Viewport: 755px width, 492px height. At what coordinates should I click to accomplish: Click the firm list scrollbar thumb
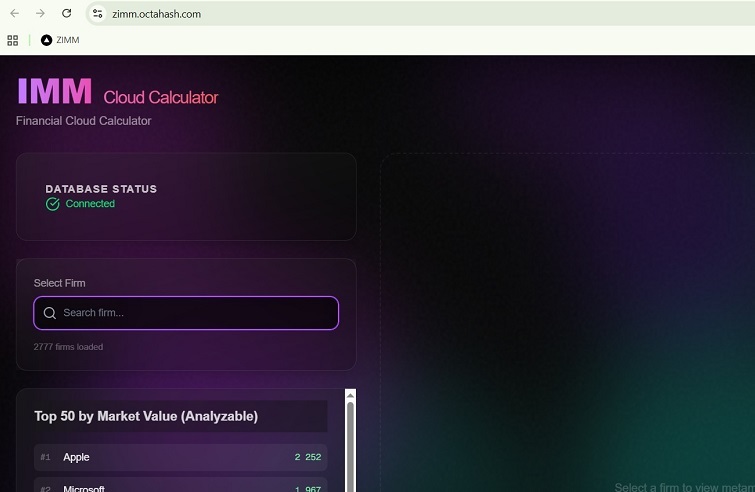351,447
